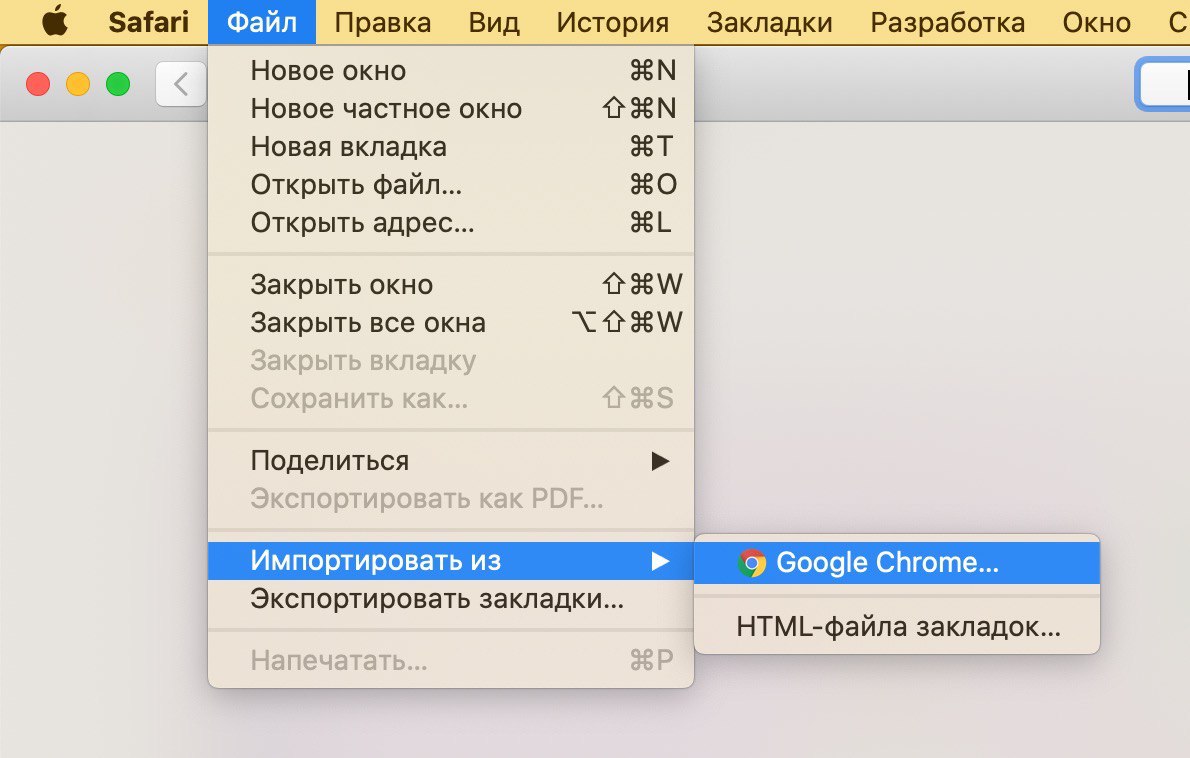
Task: Open the Разработка menu
Action: pos(946,22)
